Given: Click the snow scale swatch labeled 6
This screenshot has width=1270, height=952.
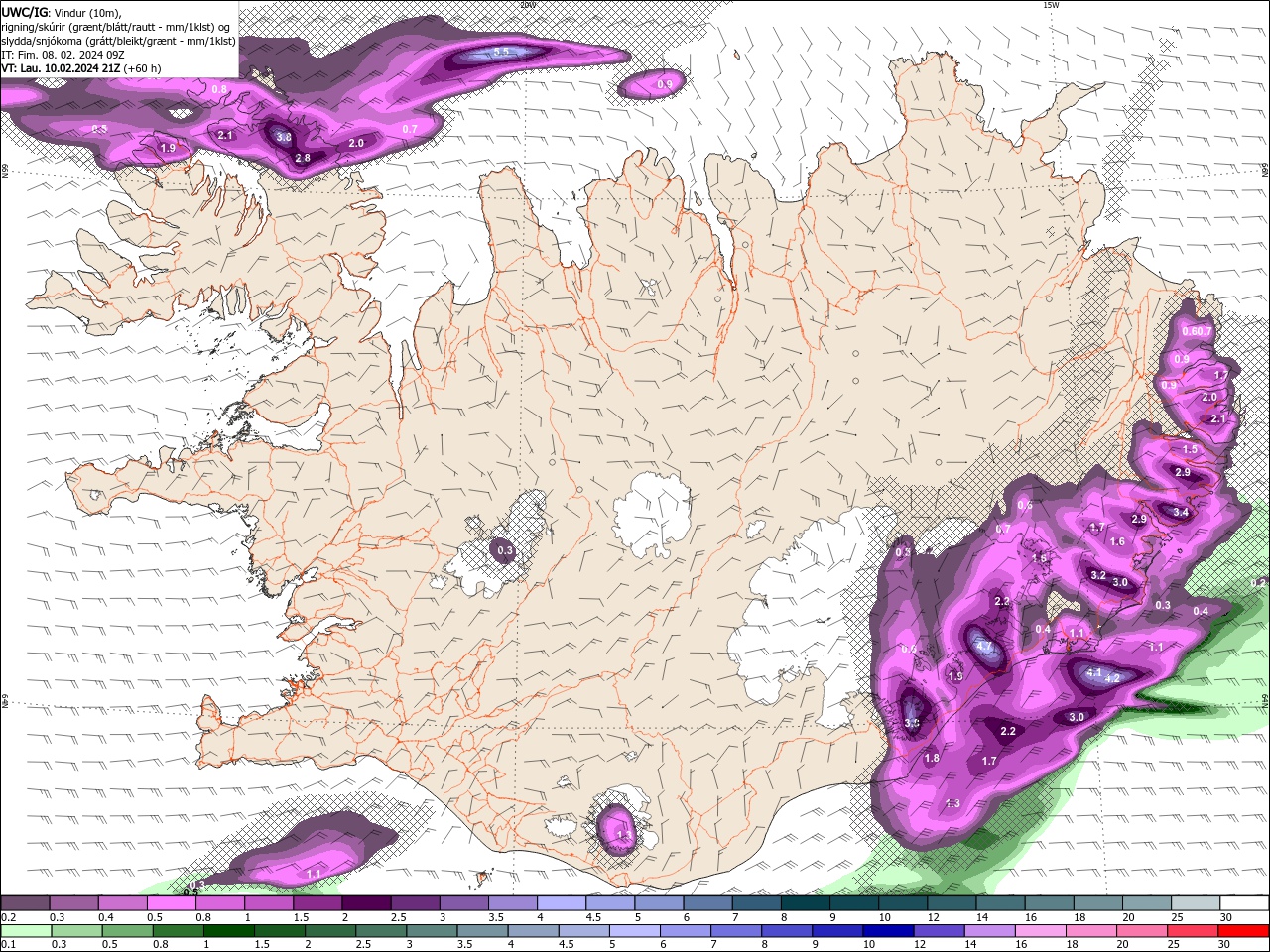Looking at the screenshot, I should [707, 903].
